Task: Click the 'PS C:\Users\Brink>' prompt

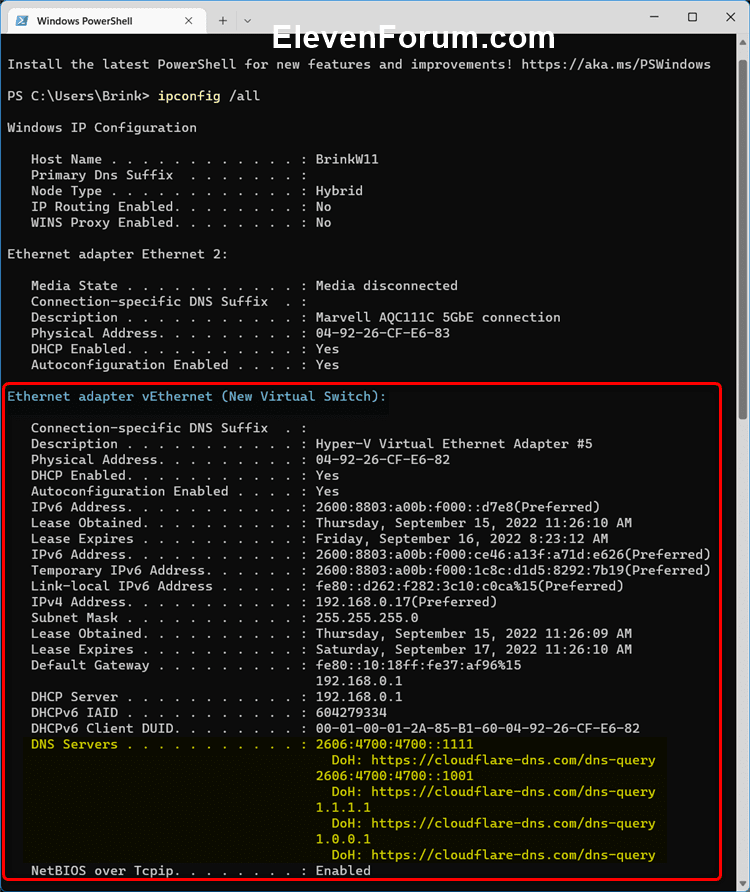Action: pos(79,96)
